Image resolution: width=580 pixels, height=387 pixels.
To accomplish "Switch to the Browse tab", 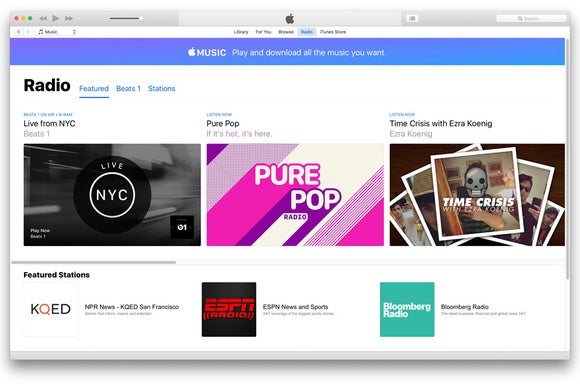I will click(x=286, y=32).
